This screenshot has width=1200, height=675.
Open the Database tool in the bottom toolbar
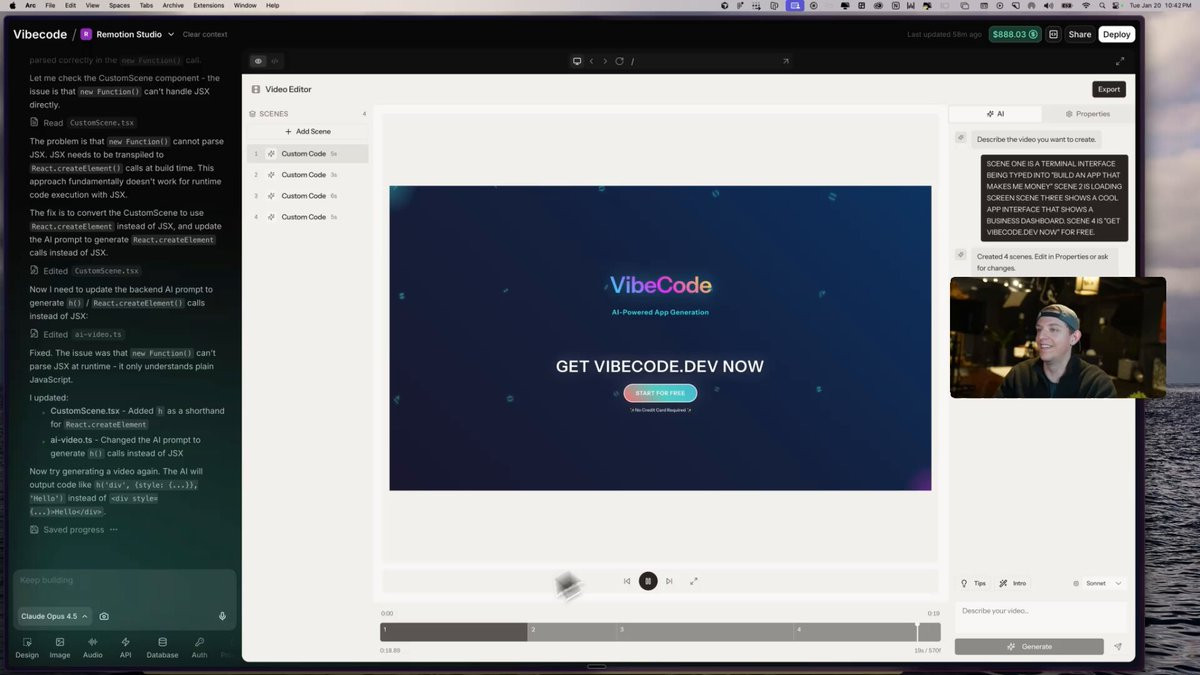point(162,648)
